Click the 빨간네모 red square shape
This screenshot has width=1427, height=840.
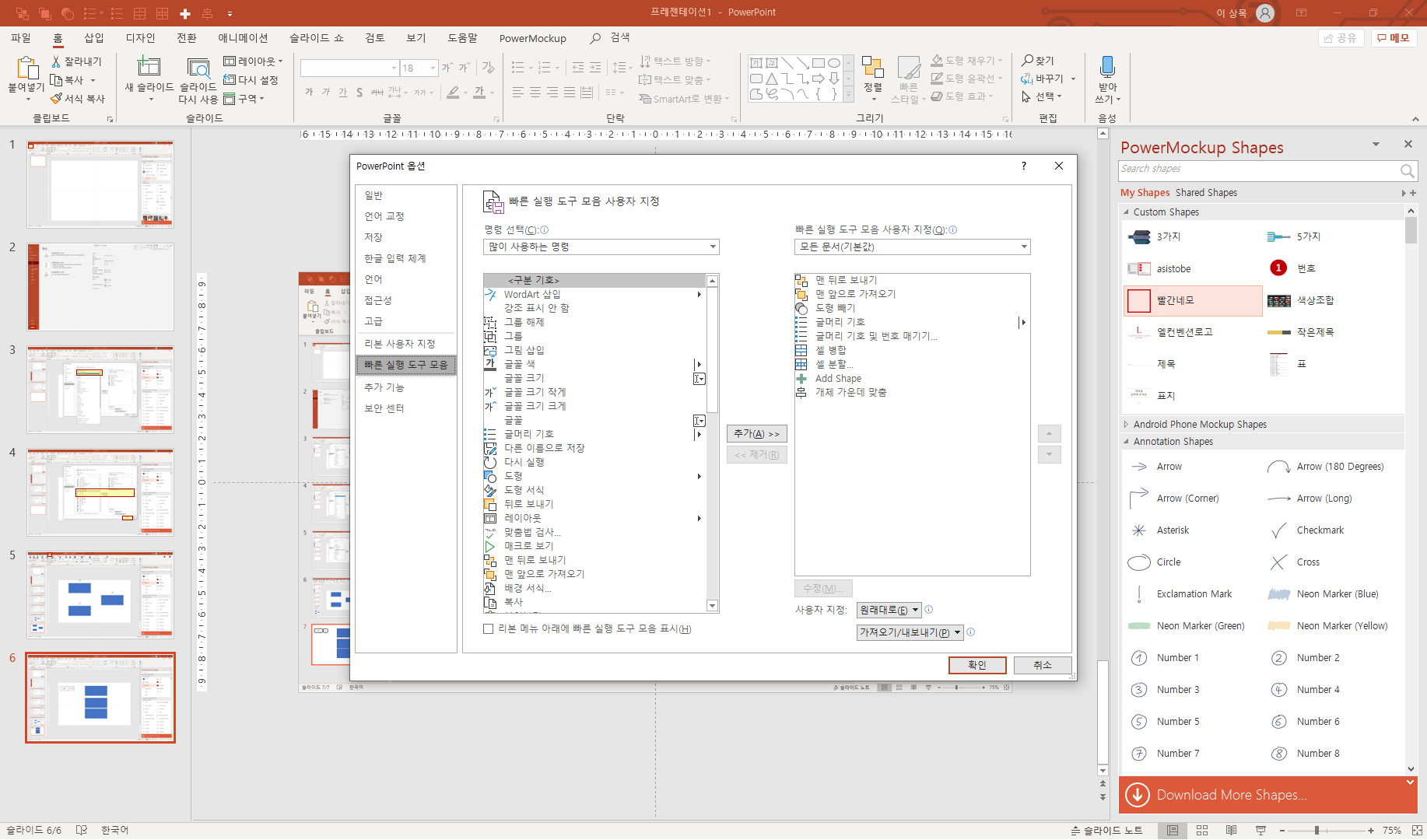[1138, 300]
